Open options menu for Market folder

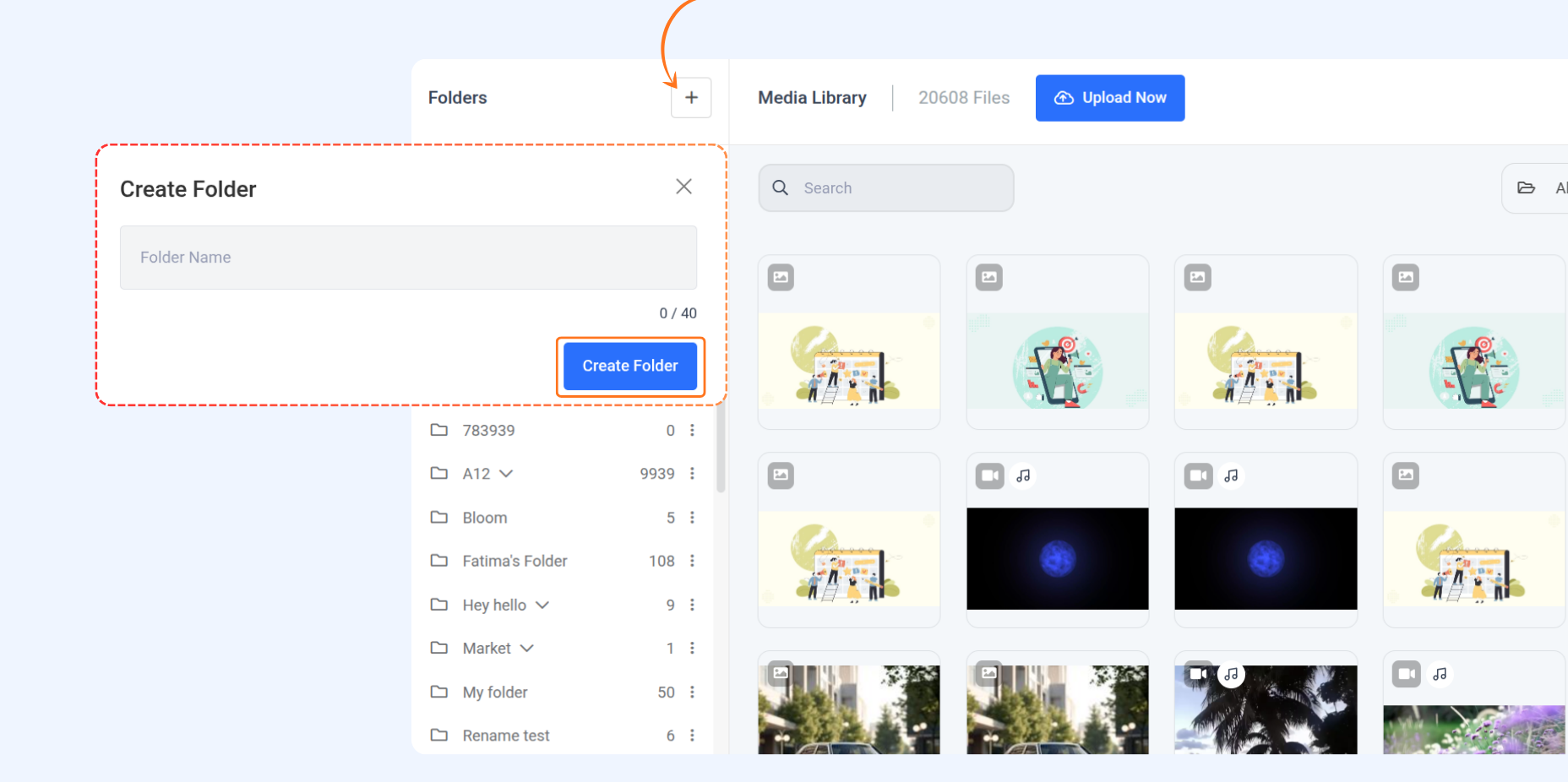click(x=692, y=649)
